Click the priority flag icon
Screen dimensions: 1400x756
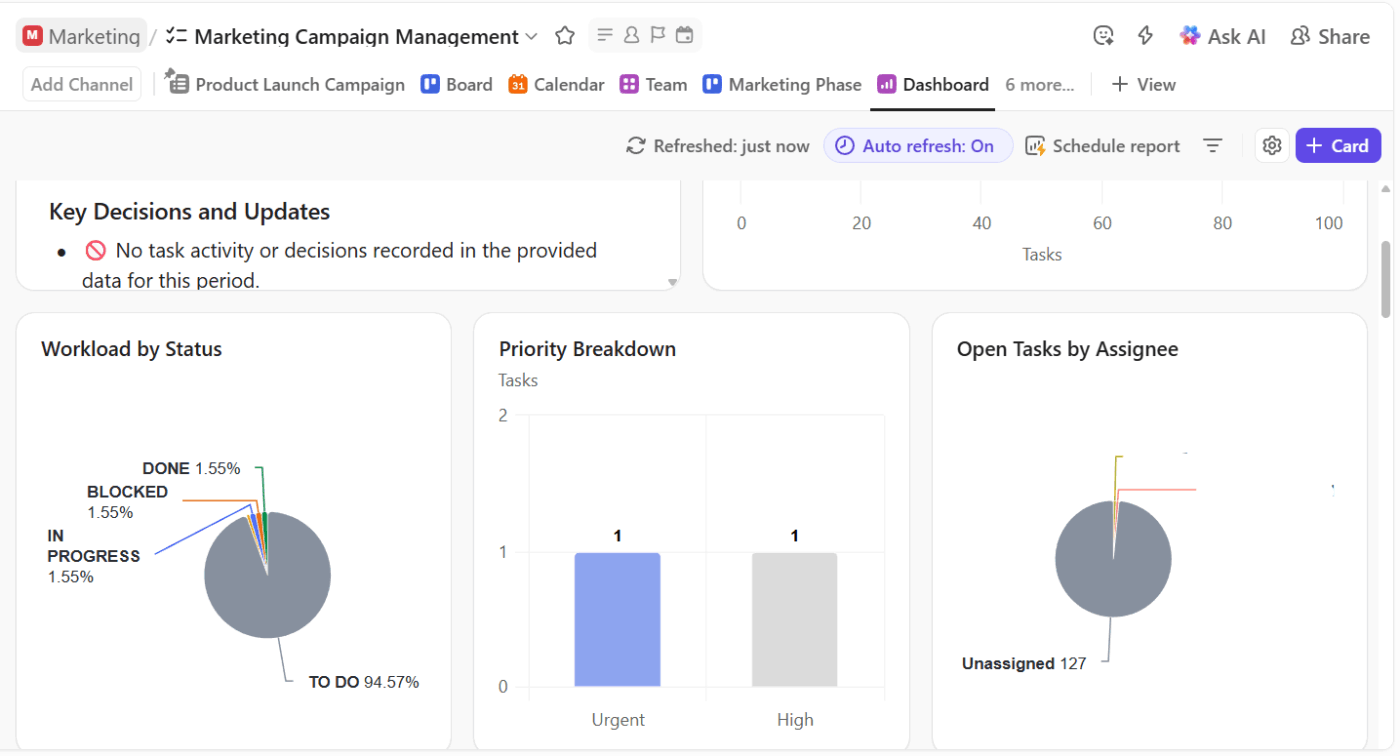click(x=657, y=34)
